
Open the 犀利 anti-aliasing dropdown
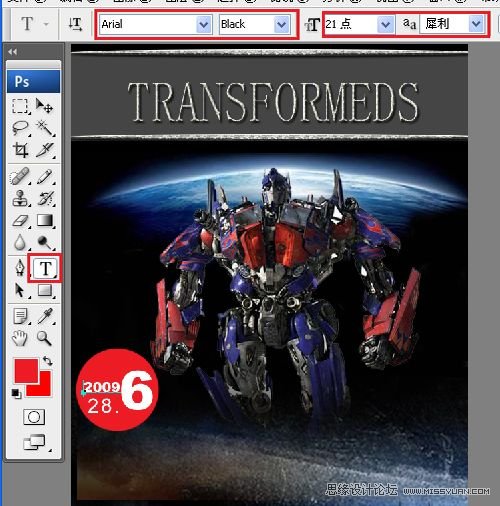(476, 24)
